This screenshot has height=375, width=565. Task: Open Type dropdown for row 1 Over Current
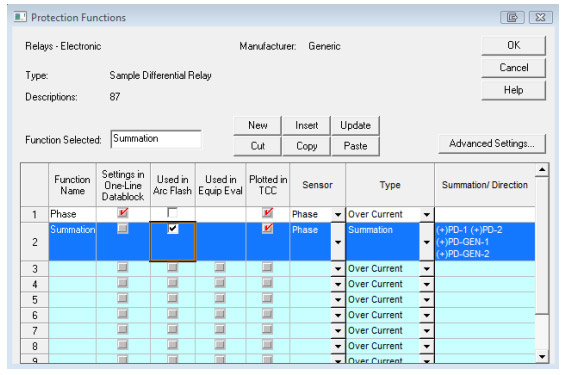(x=427, y=215)
